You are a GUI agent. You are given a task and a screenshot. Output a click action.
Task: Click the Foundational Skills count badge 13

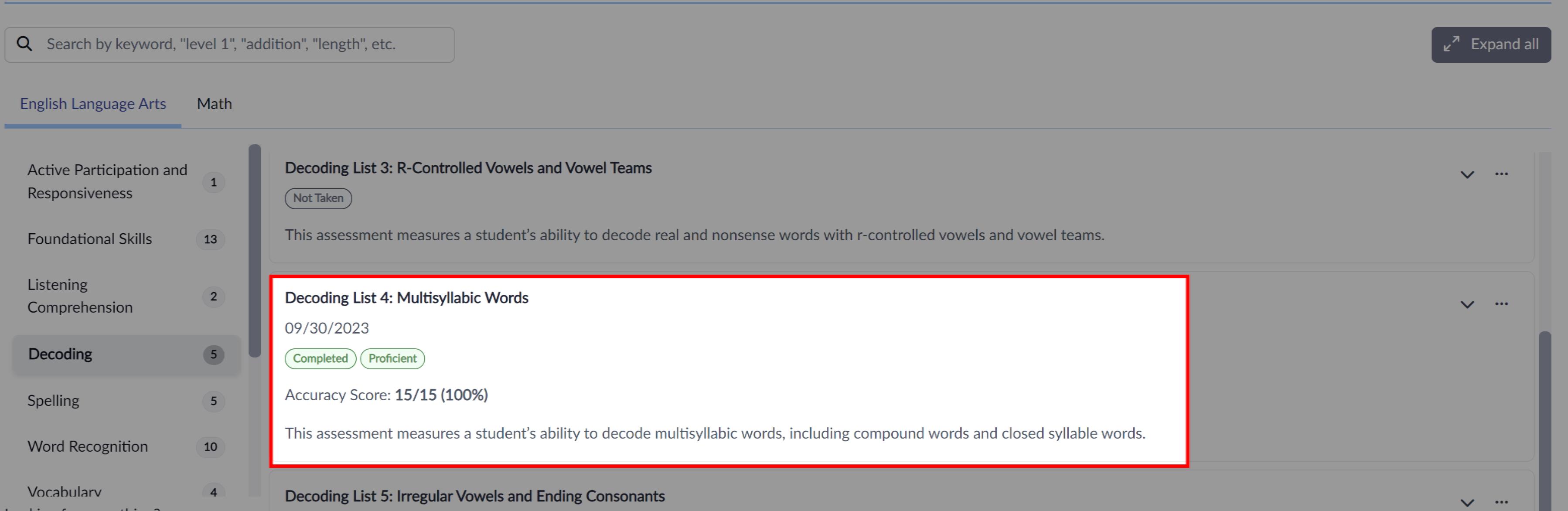click(x=211, y=239)
